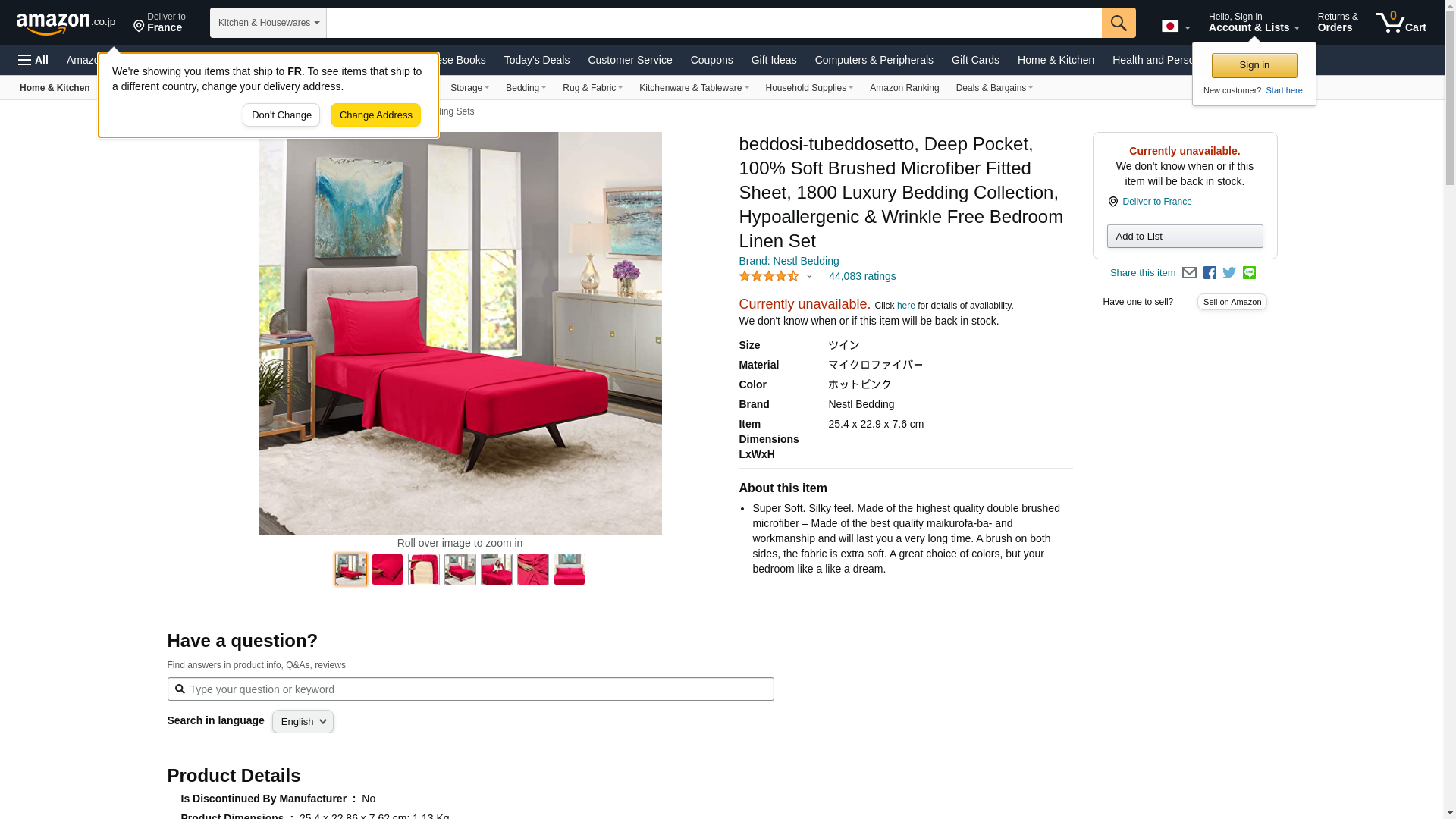The width and height of the screenshot is (1456, 819).
Task: Open Today's Deals navigation item
Action: point(536,60)
